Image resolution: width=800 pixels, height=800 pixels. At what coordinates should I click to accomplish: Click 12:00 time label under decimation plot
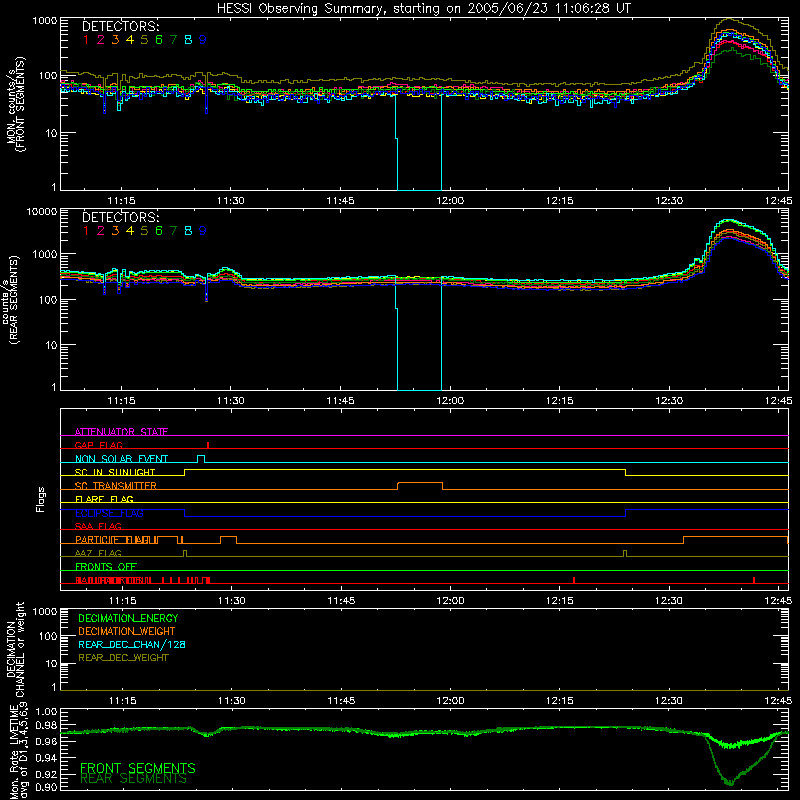[x=450, y=701]
